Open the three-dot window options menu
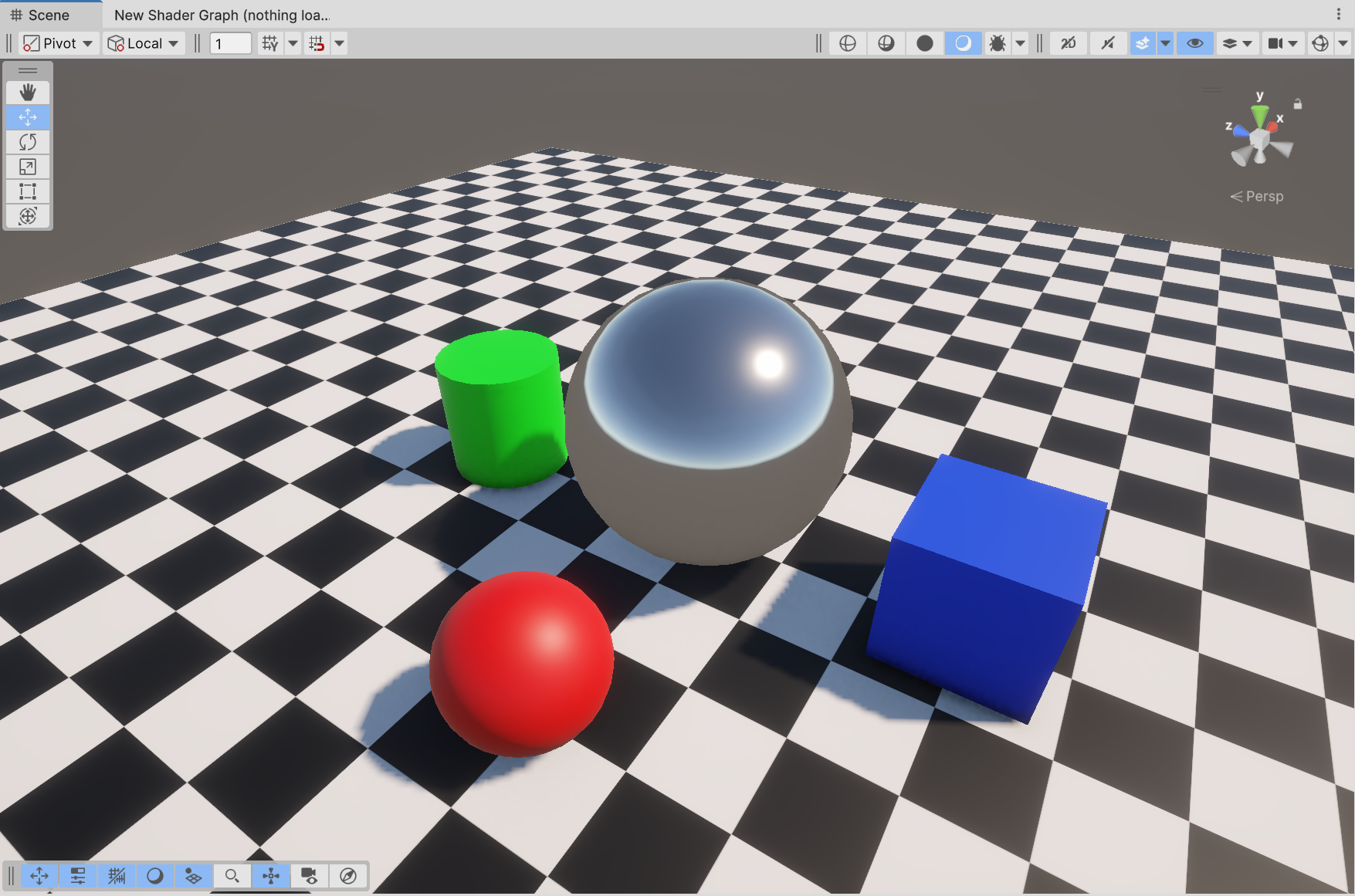Image resolution: width=1355 pixels, height=896 pixels. tap(1339, 15)
